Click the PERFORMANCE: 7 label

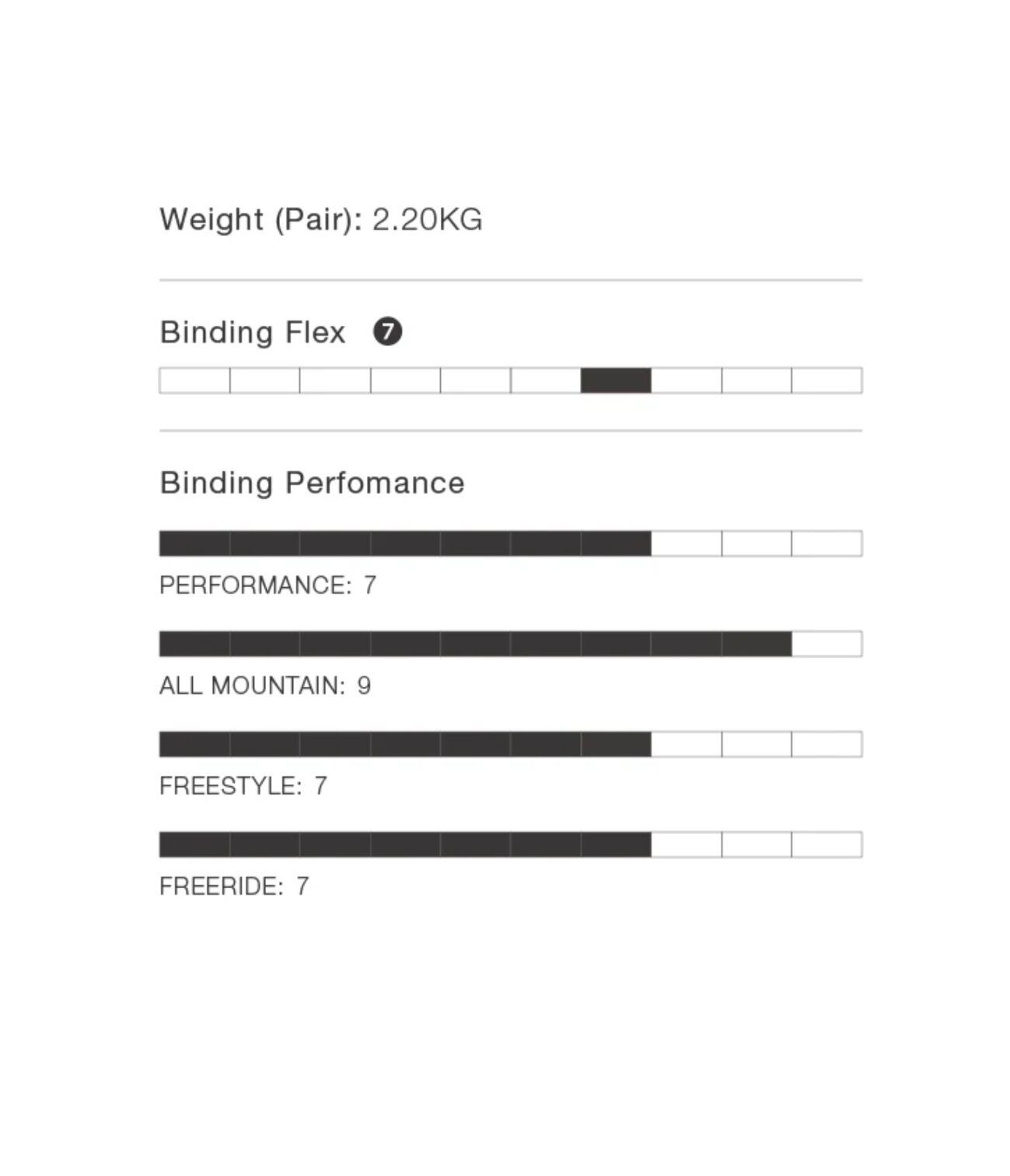click(267, 585)
